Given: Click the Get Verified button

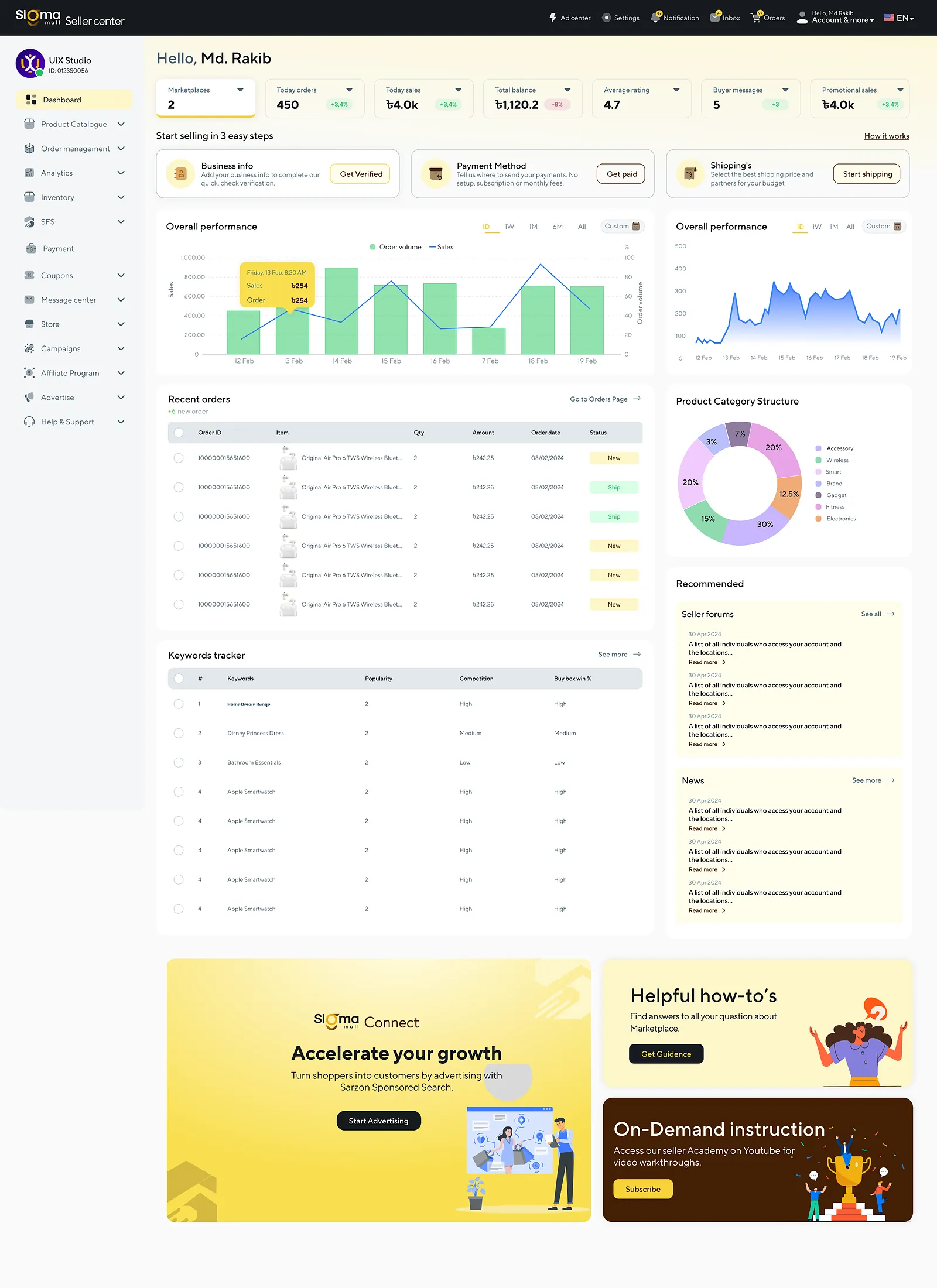Looking at the screenshot, I should 361,174.
